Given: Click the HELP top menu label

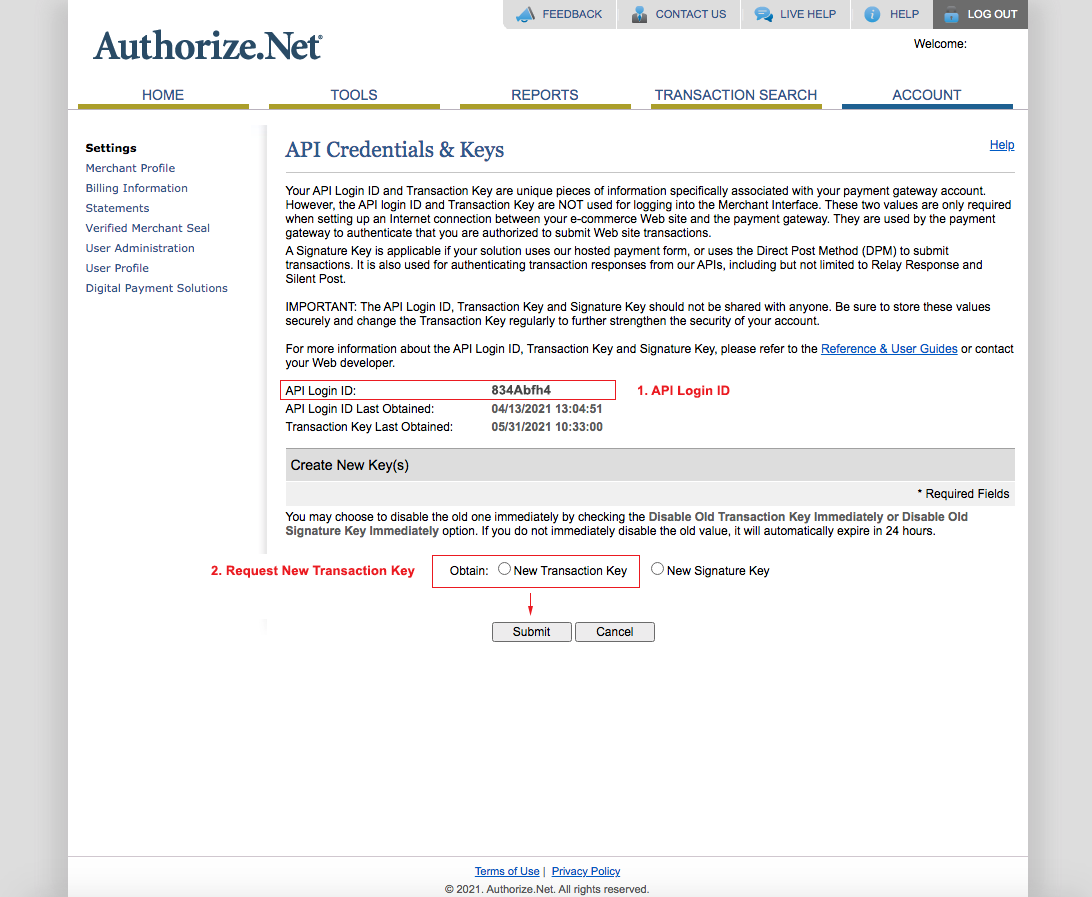Looking at the screenshot, I should pos(904,14).
